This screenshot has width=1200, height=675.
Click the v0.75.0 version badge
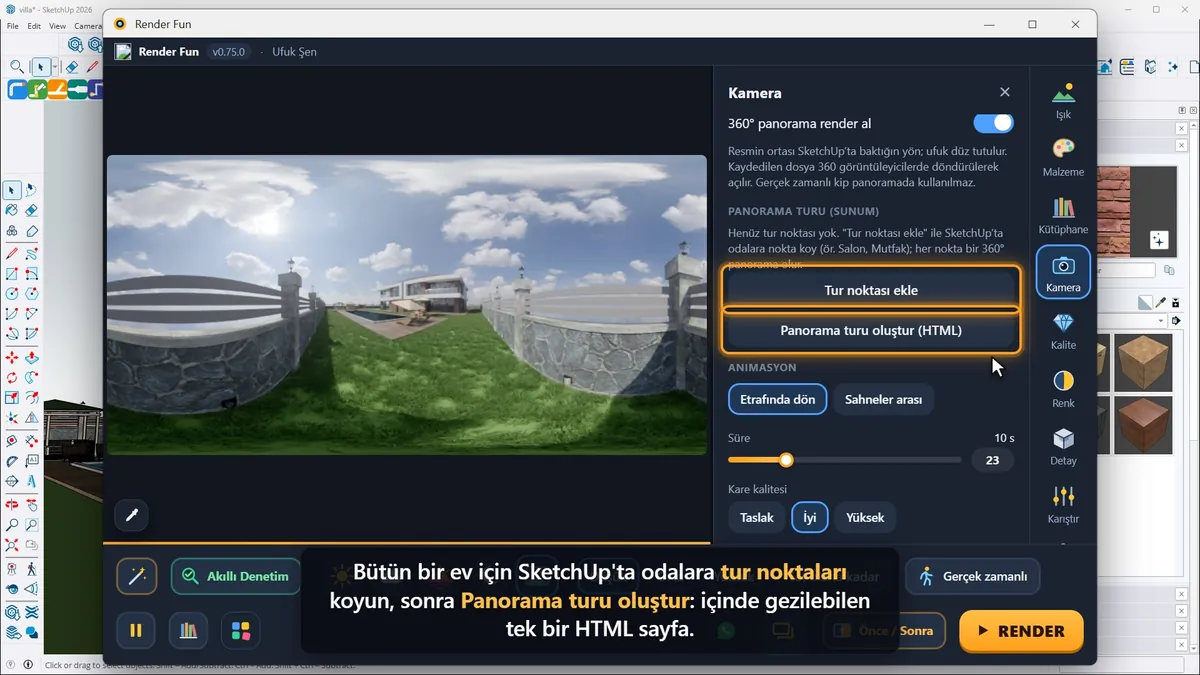228,51
